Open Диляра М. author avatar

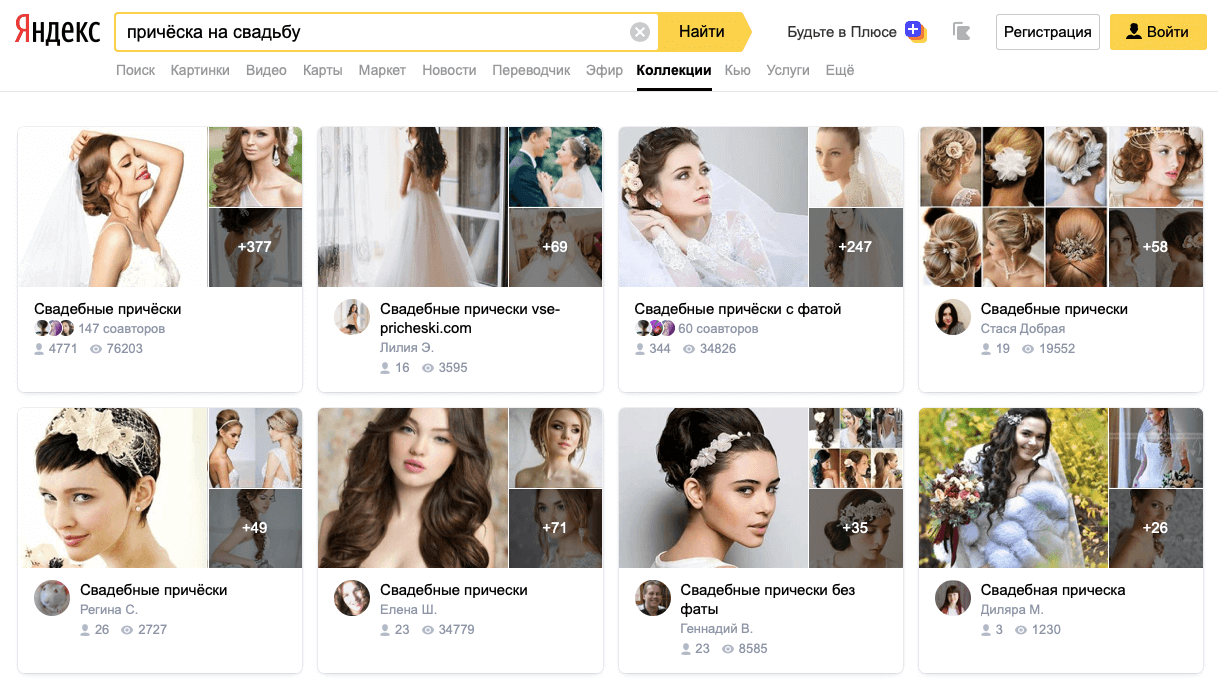(x=953, y=598)
